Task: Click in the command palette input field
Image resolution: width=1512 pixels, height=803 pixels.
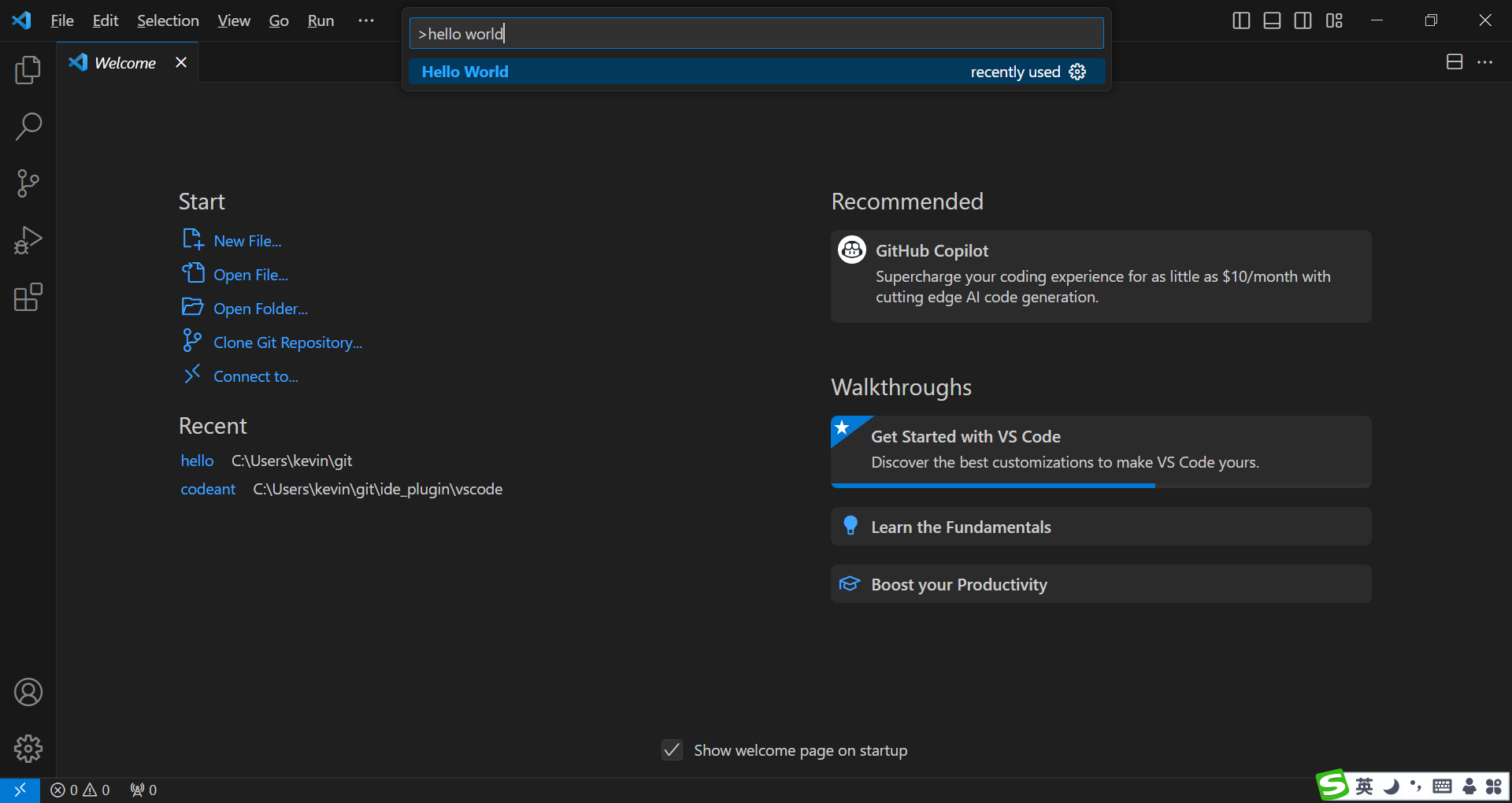Action: click(756, 34)
